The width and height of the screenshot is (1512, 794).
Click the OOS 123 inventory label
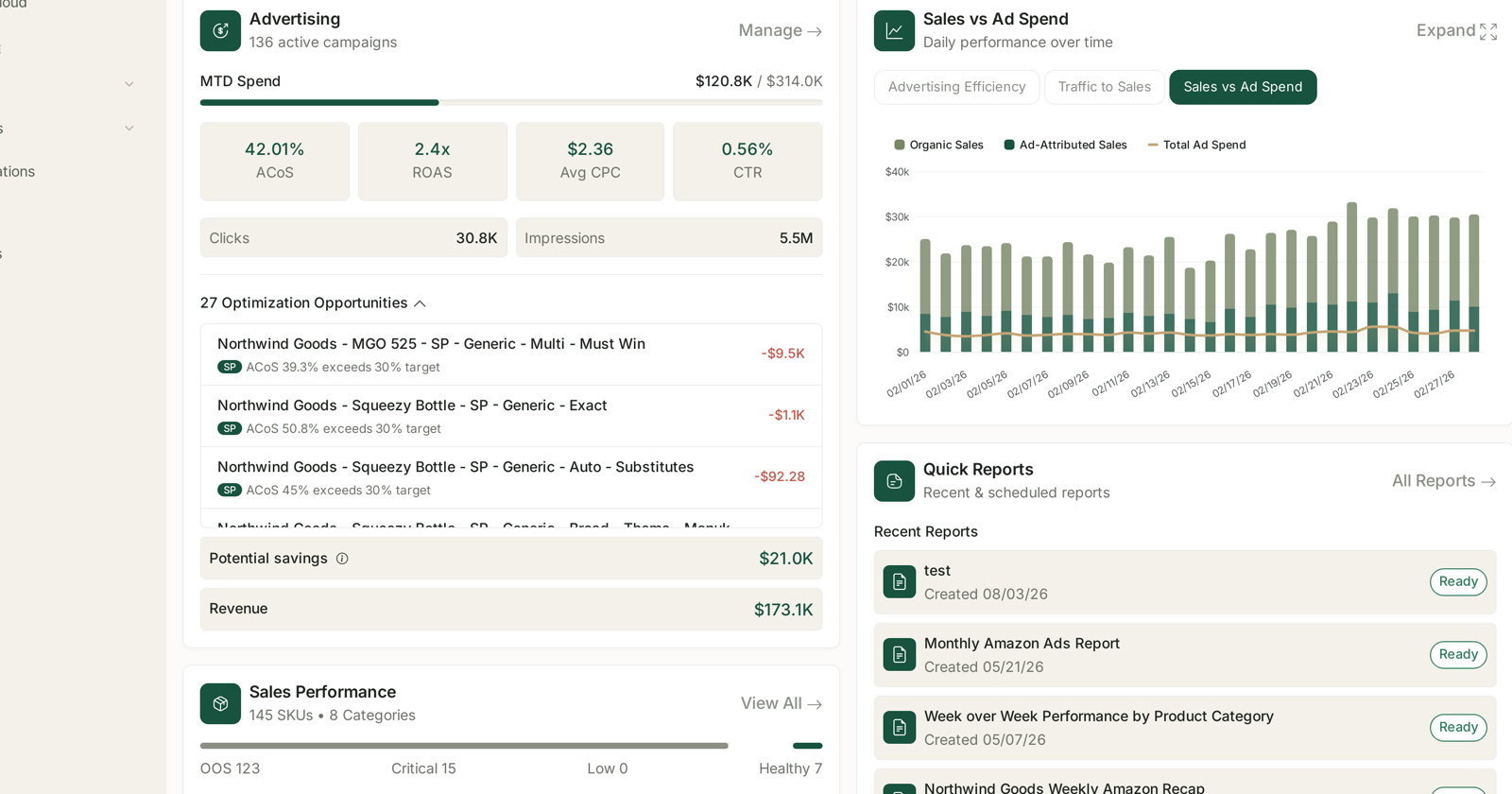pyautogui.click(x=230, y=768)
